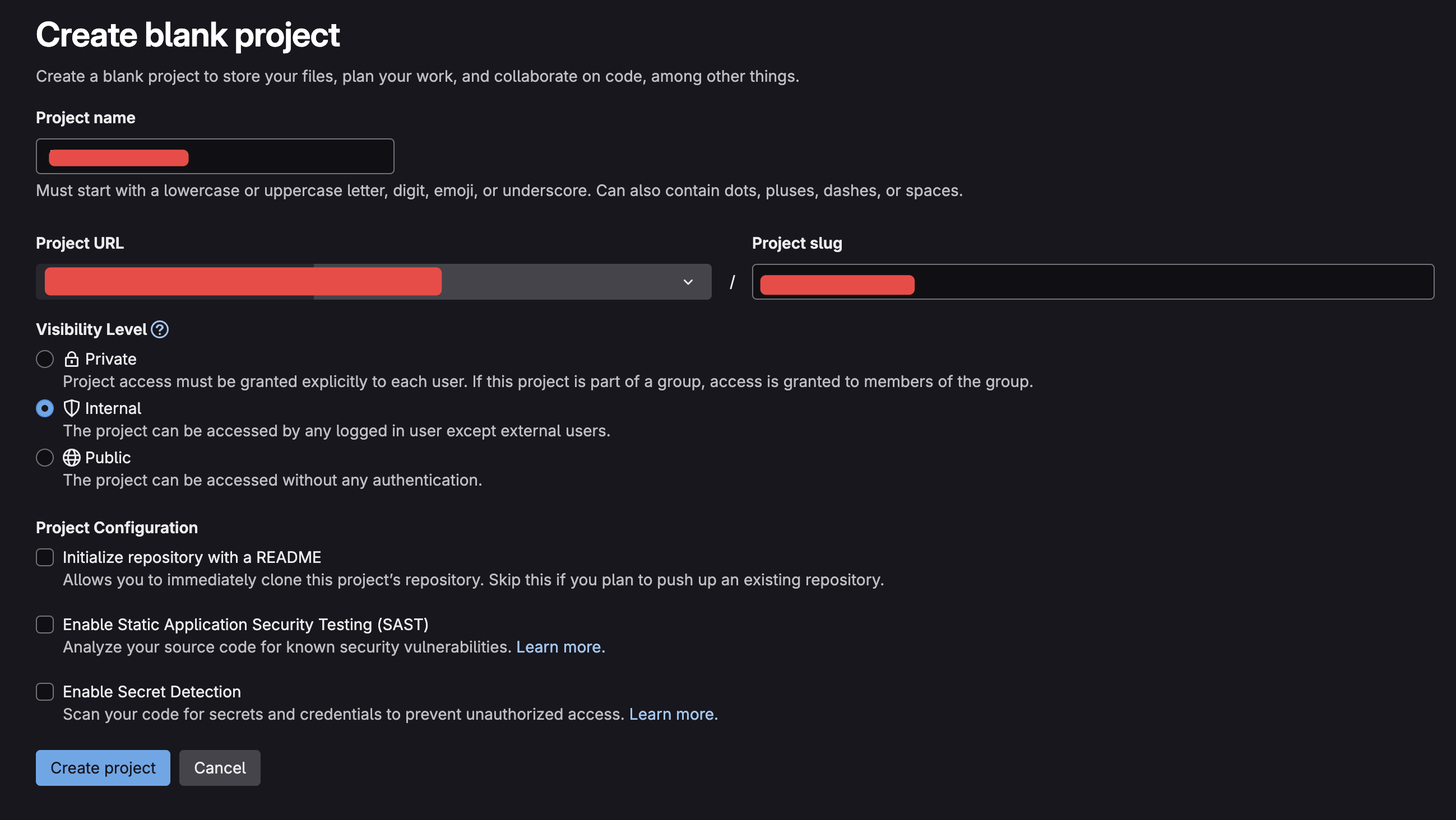Click the shield icon beside Internal
Screen dimensions: 1456x820
click(71, 408)
